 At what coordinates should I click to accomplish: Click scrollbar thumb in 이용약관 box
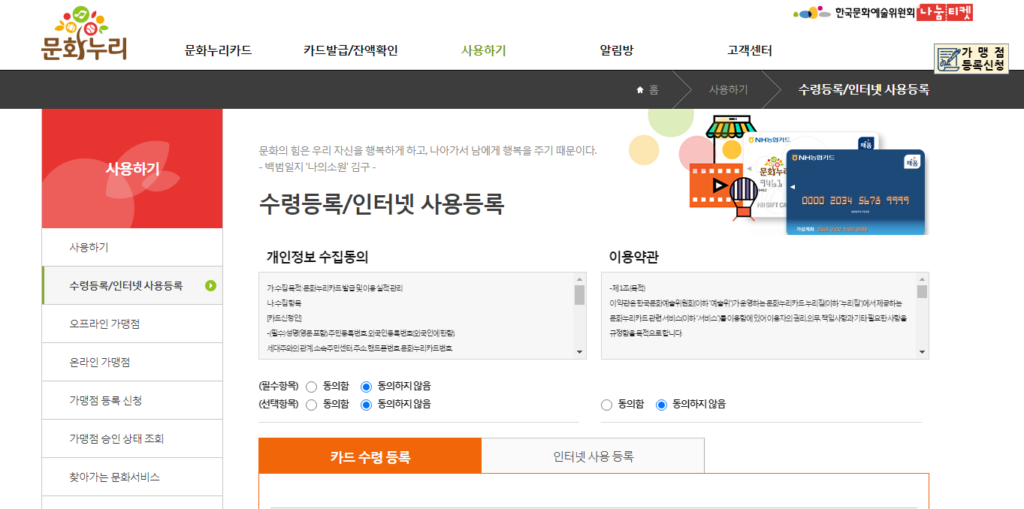pyautogui.click(x=922, y=291)
